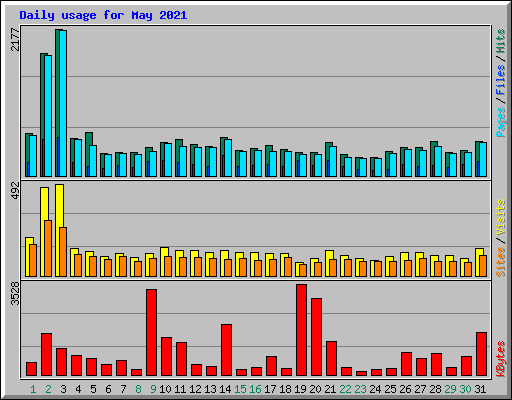The height and width of the screenshot is (400, 512).
Task: Select the orange sites bar for day 3
Action: (63, 252)
